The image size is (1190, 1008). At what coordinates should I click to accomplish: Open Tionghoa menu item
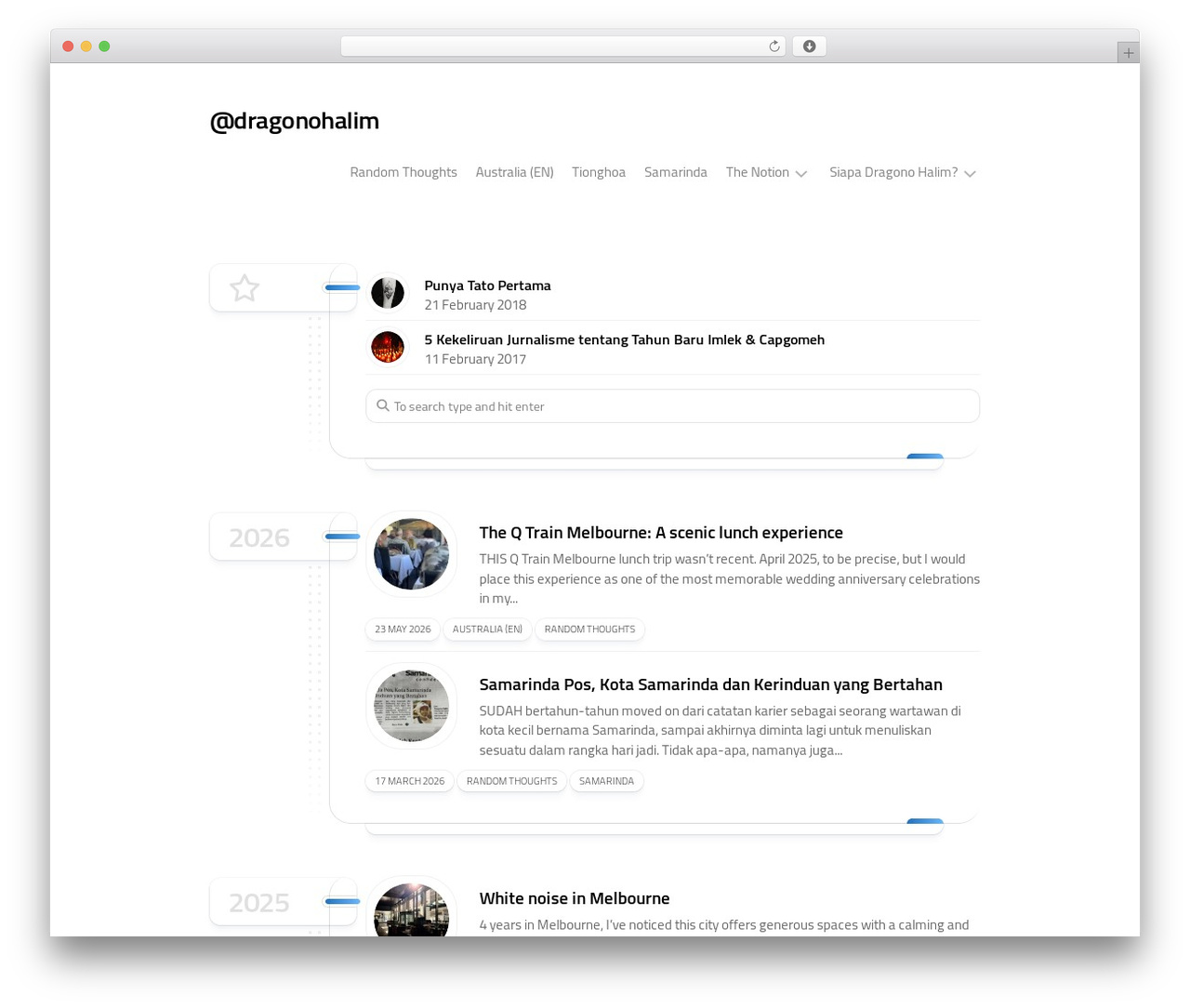tap(599, 172)
